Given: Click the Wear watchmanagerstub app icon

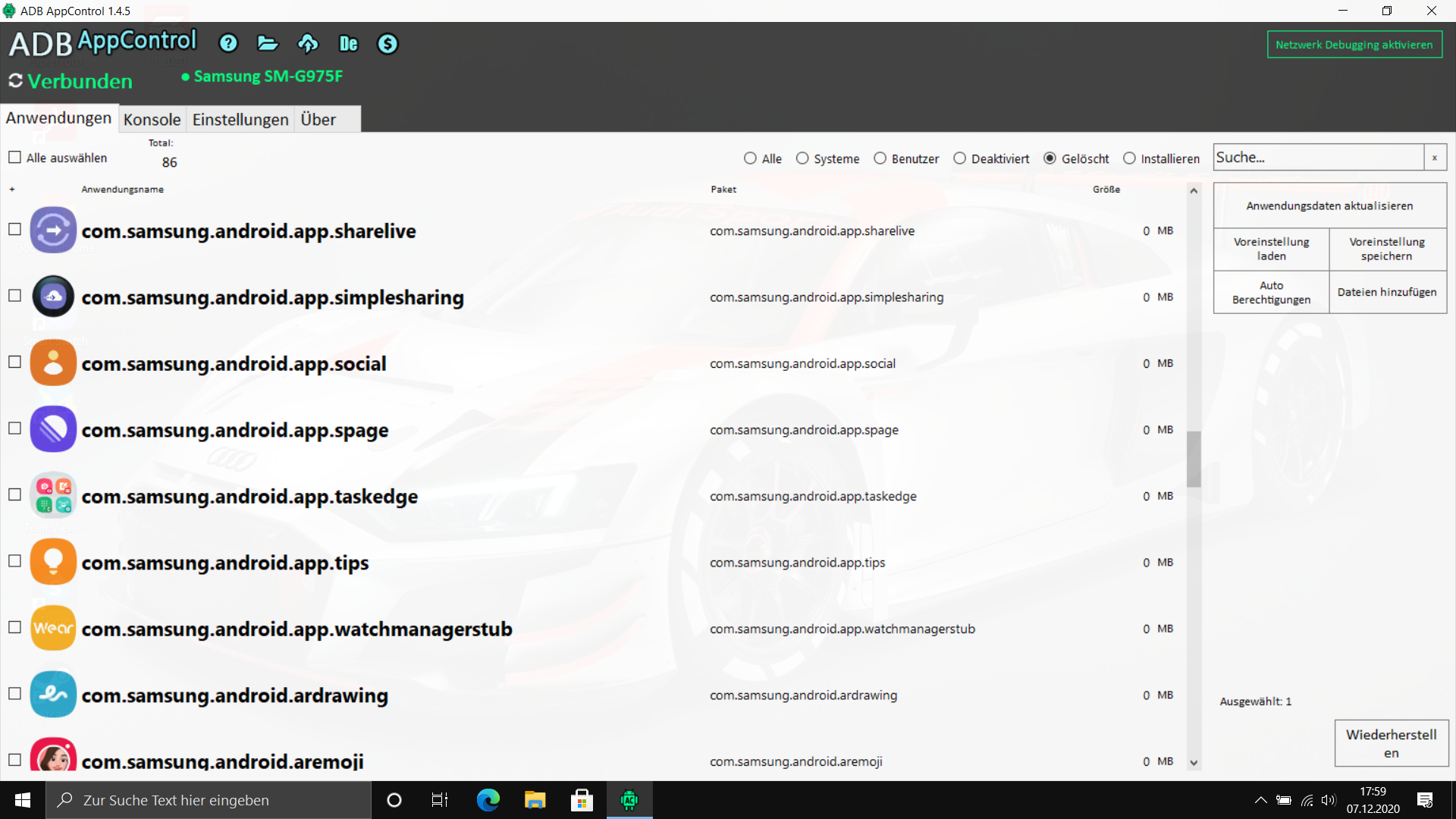Looking at the screenshot, I should click(x=53, y=628).
